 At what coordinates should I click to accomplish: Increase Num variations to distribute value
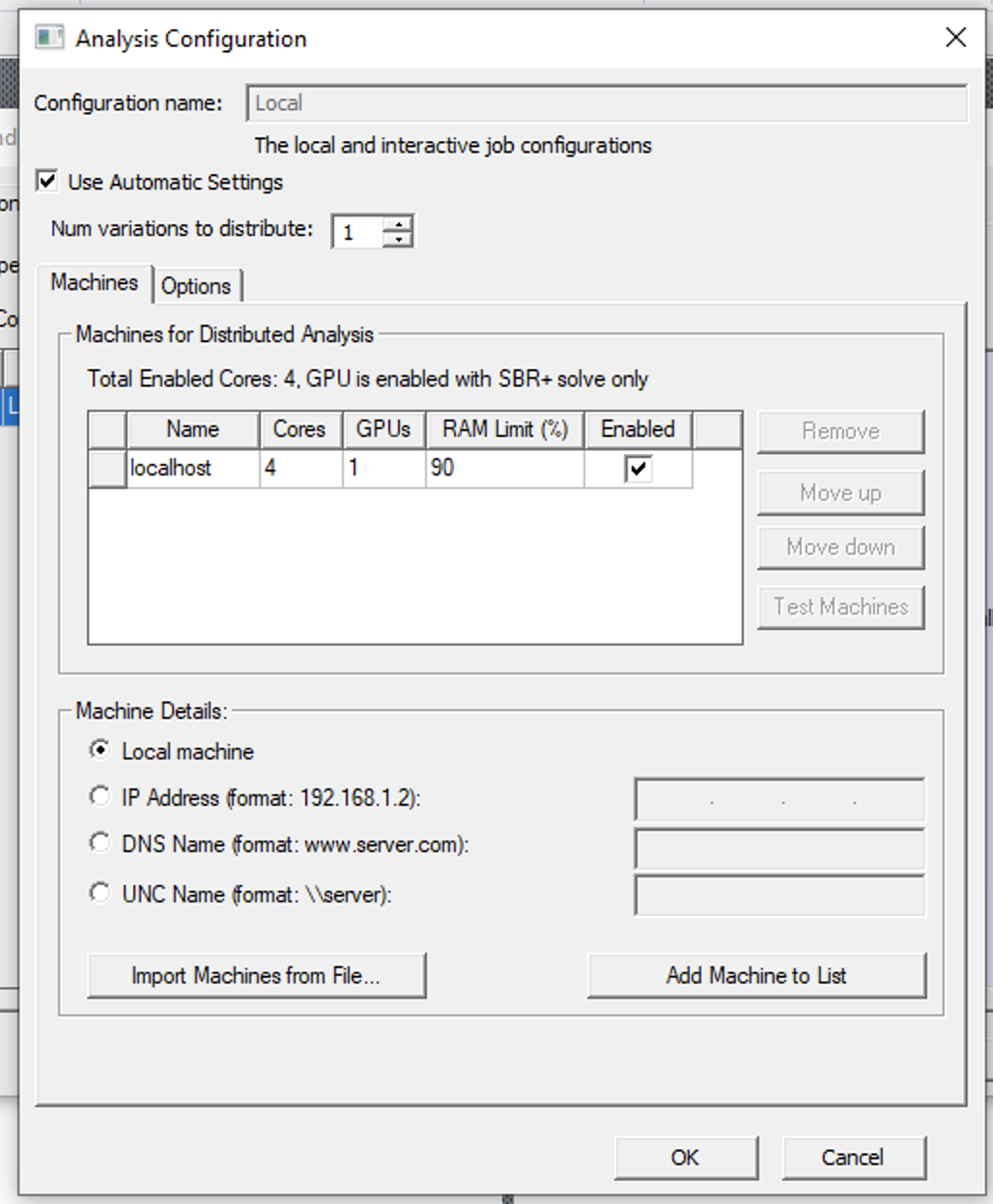pyautogui.click(x=397, y=223)
